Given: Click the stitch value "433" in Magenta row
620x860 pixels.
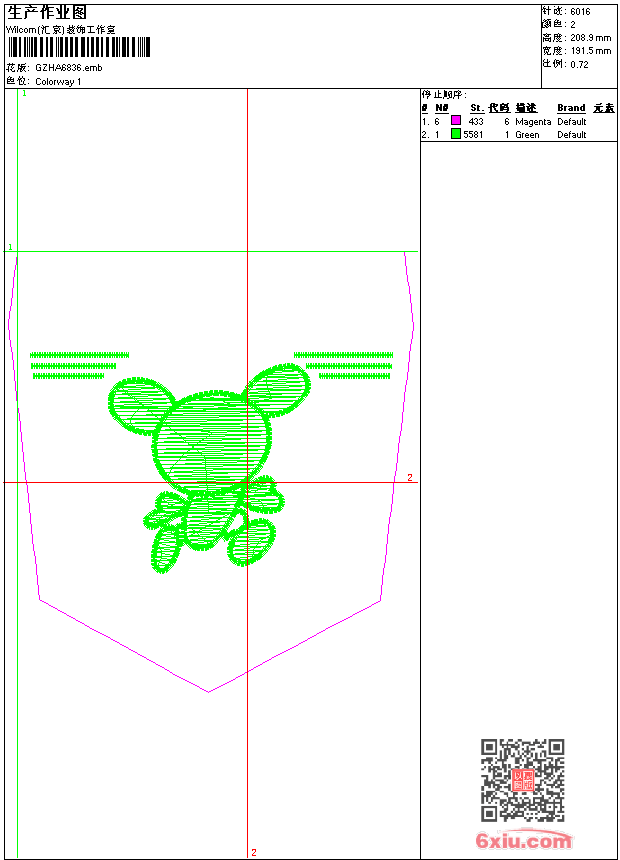Looking at the screenshot, I should coord(476,122).
